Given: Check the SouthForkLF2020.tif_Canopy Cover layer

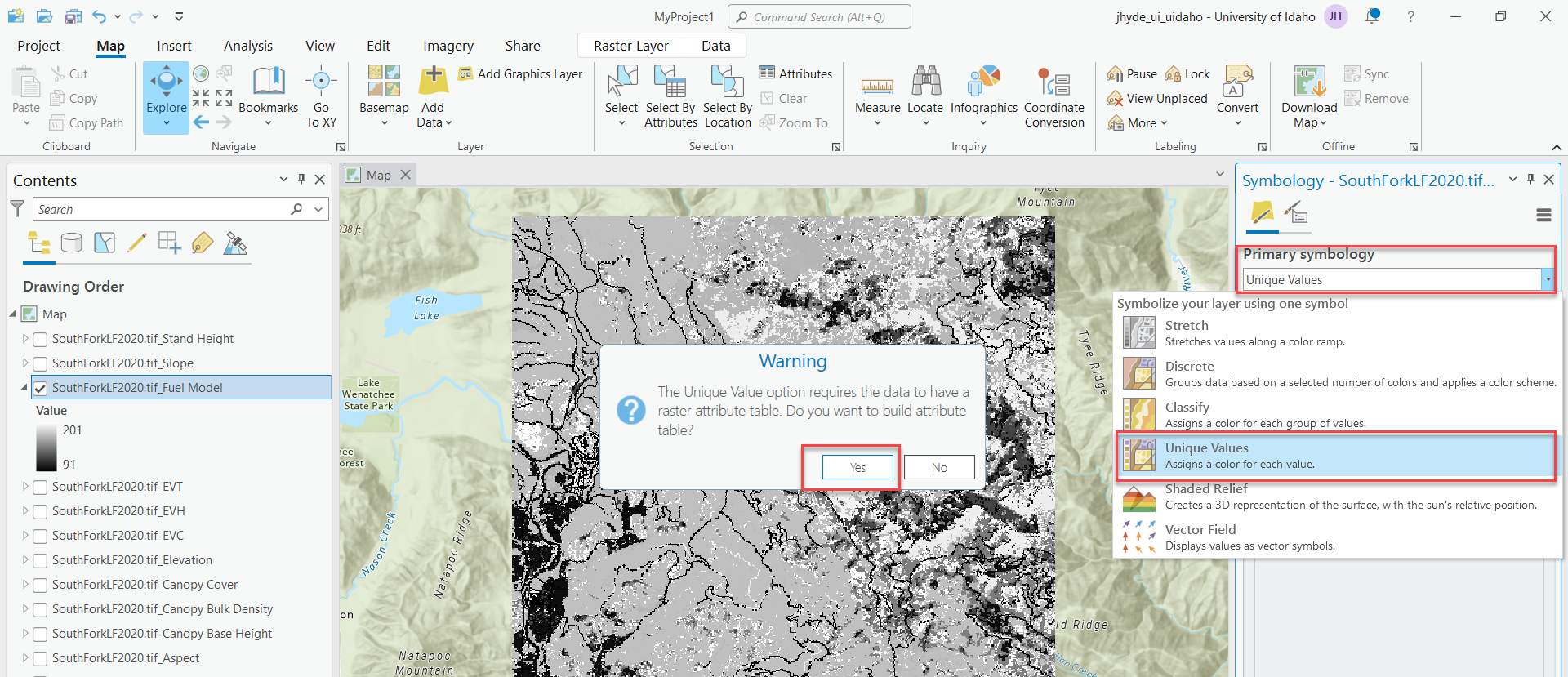Looking at the screenshot, I should (x=40, y=585).
